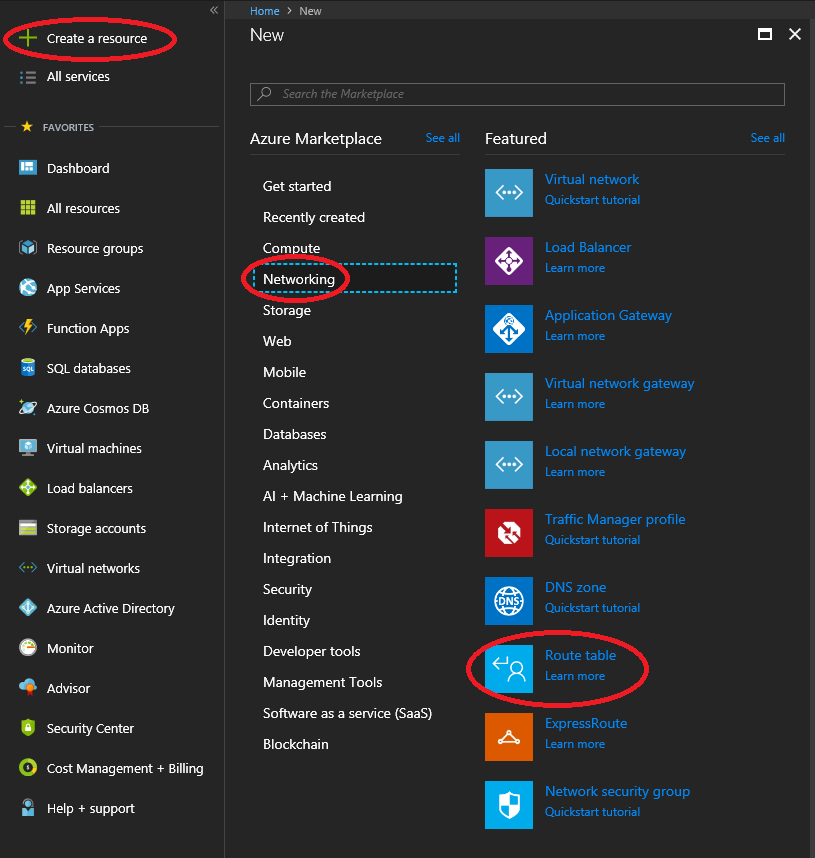Select the Security marketplace category
The width and height of the screenshot is (815, 858).
pyautogui.click(x=287, y=589)
